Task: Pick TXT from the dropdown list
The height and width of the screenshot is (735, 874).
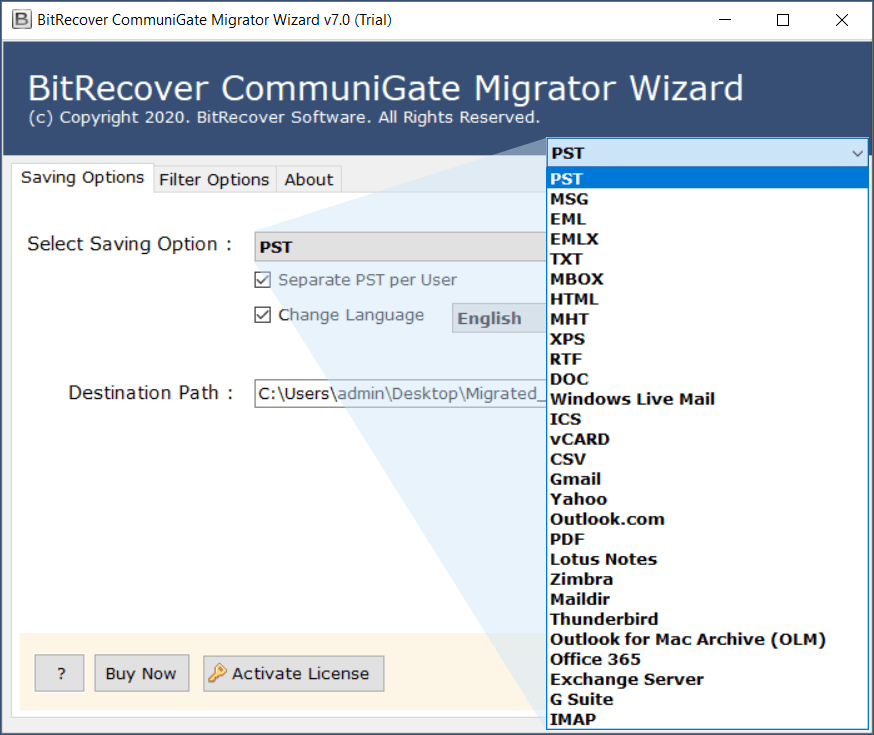Action: (707, 259)
